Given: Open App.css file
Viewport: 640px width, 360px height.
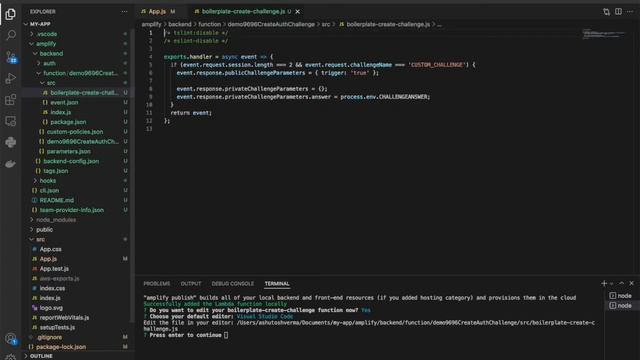Looking at the screenshot, I should coord(51,249).
